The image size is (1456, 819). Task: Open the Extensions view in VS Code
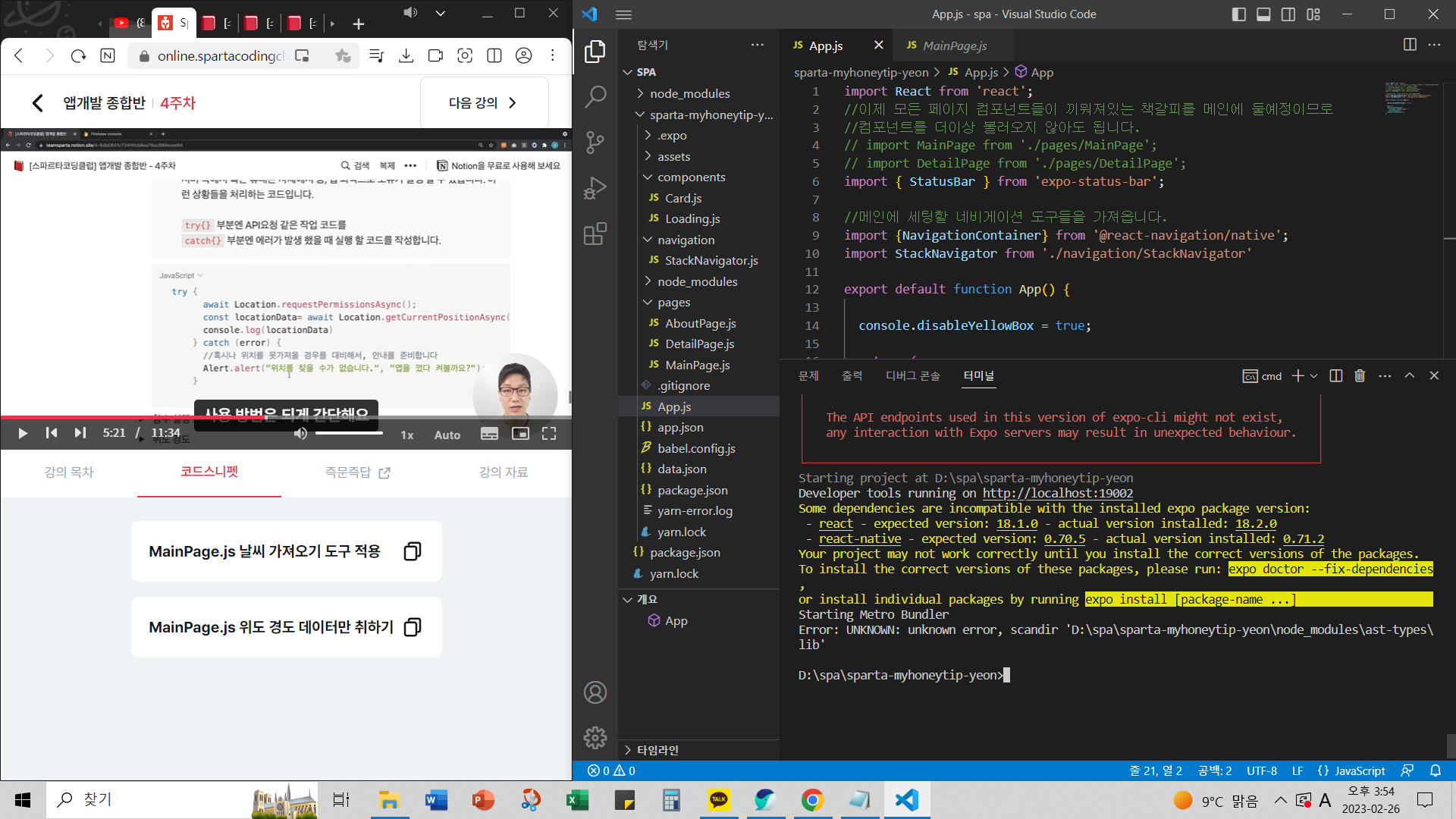click(x=595, y=234)
